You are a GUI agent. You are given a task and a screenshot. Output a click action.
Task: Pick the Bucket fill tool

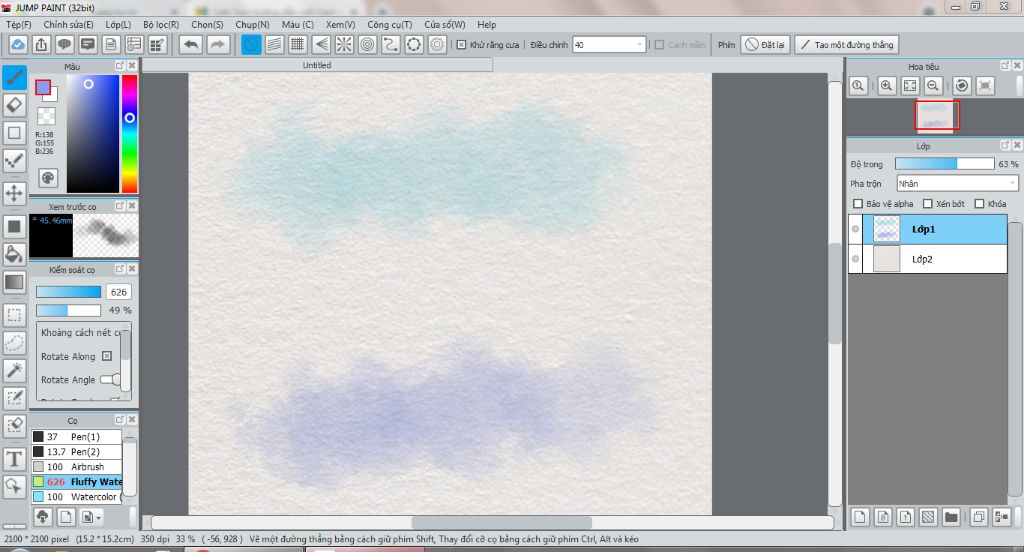tap(15, 254)
